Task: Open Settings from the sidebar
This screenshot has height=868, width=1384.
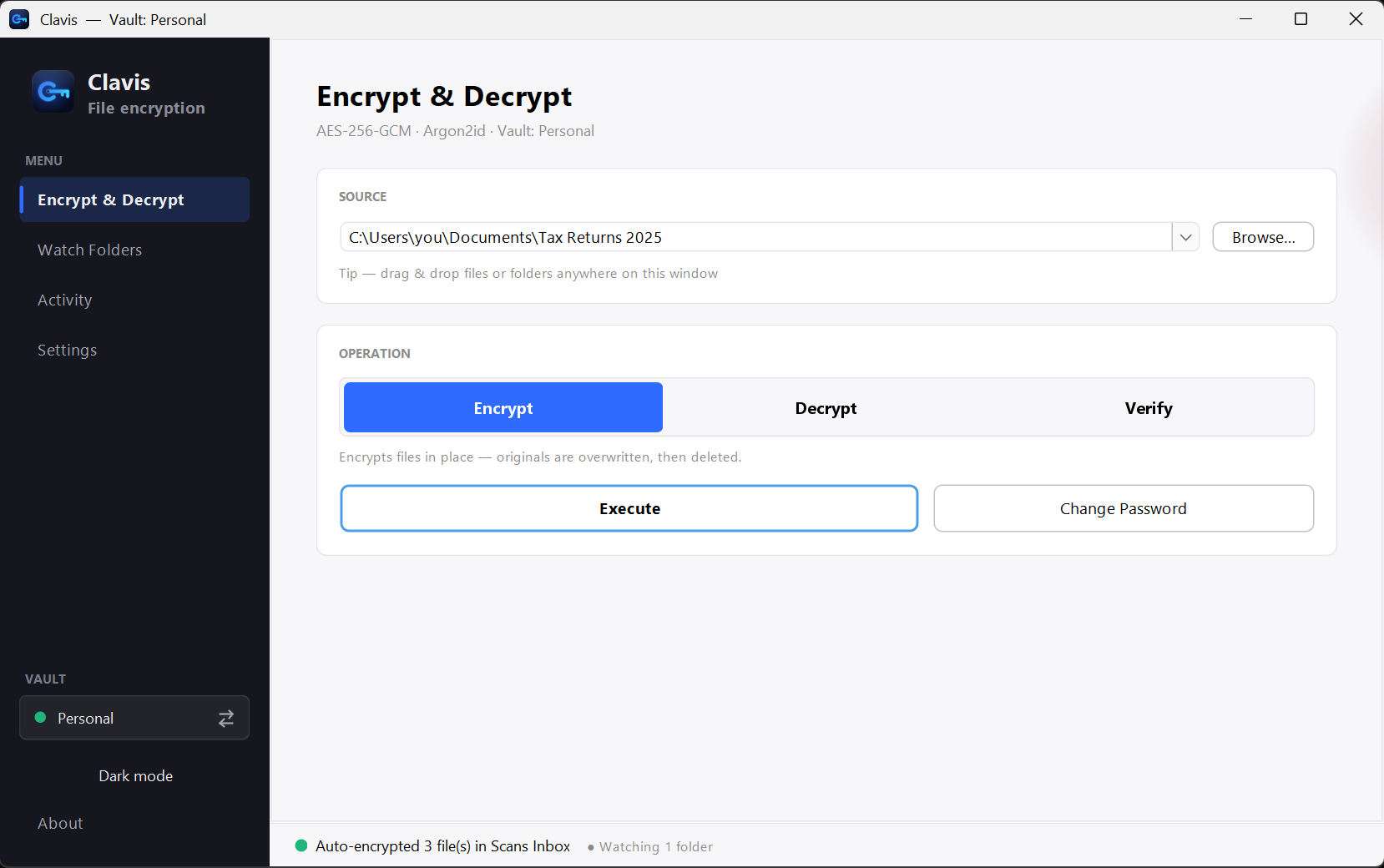Action: tap(134, 350)
